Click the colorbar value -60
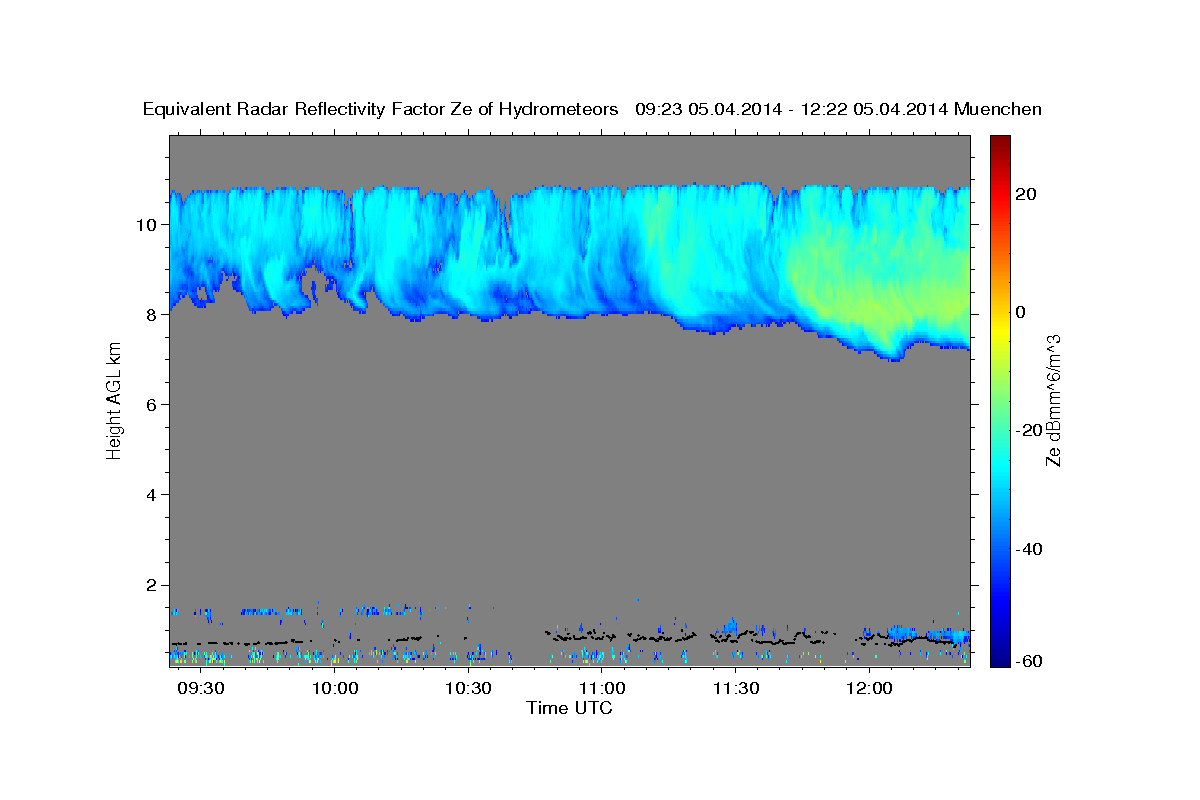1200x800 pixels. pos(1030,660)
